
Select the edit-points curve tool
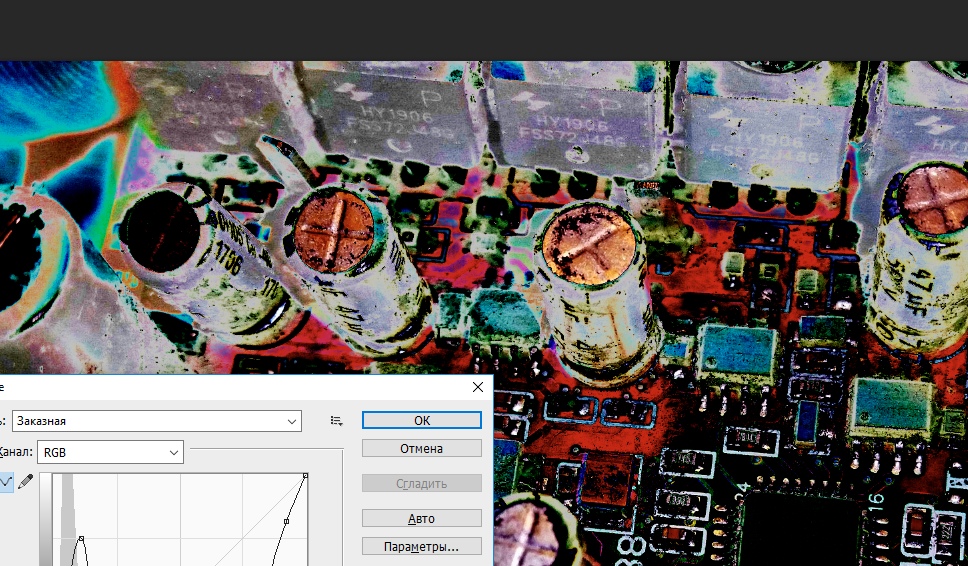(x=6, y=481)
